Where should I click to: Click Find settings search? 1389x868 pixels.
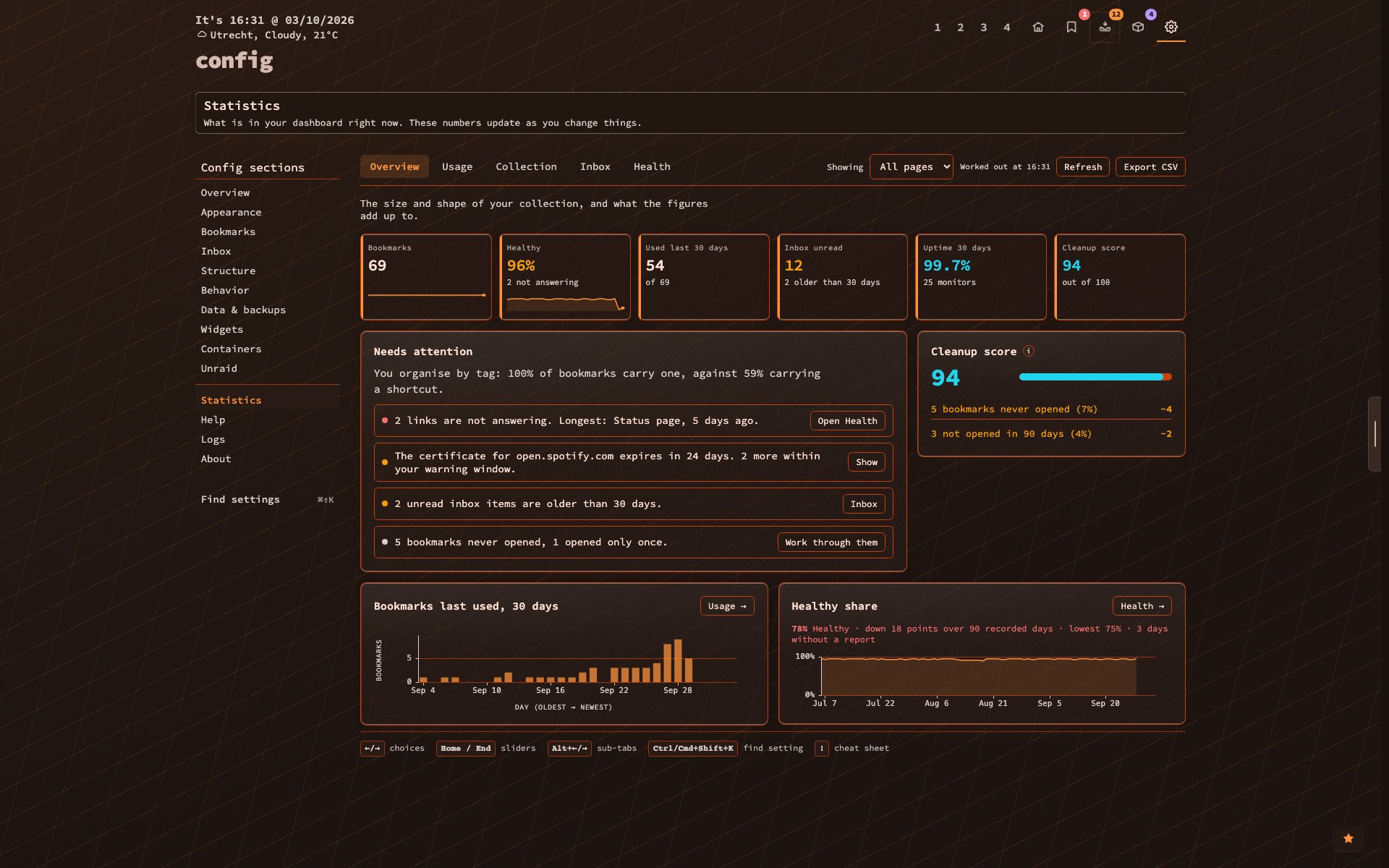(x=267, y=499)
